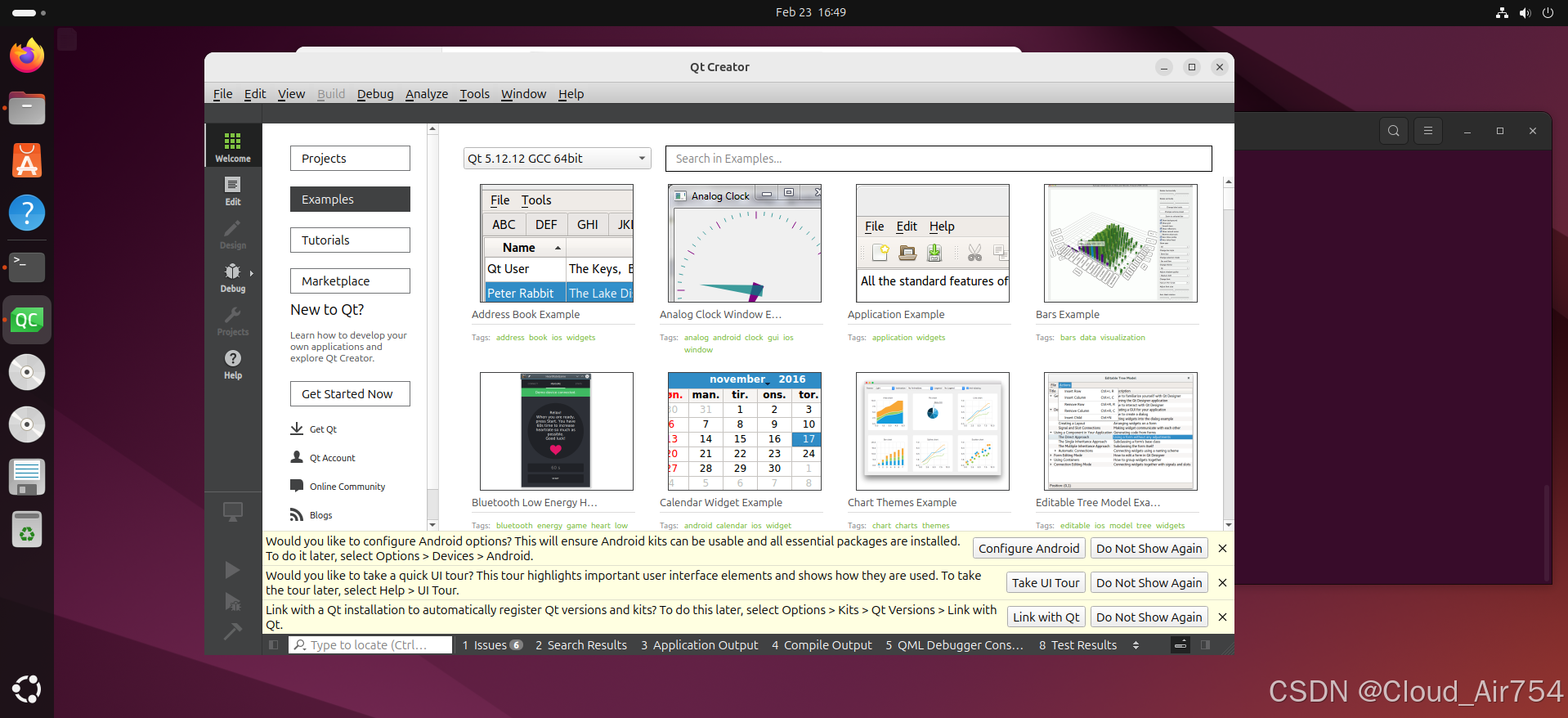
Task: Open Files manager from the dock
Action: 27,108
